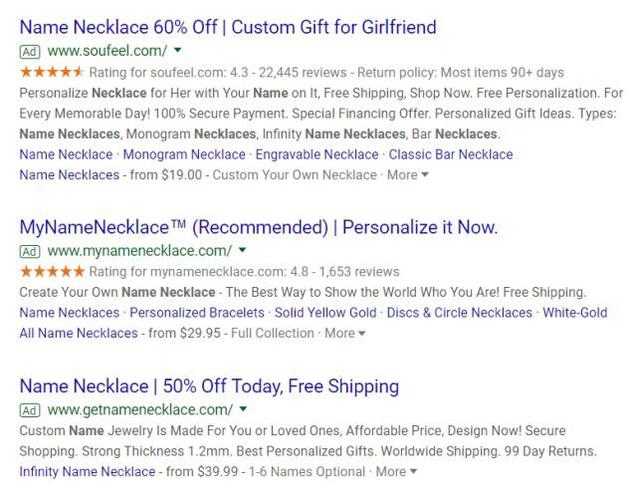637x500 pixels.
Task: Click the Ad badge beside www.getnamenecklace.com
Action: click(29, 410)
